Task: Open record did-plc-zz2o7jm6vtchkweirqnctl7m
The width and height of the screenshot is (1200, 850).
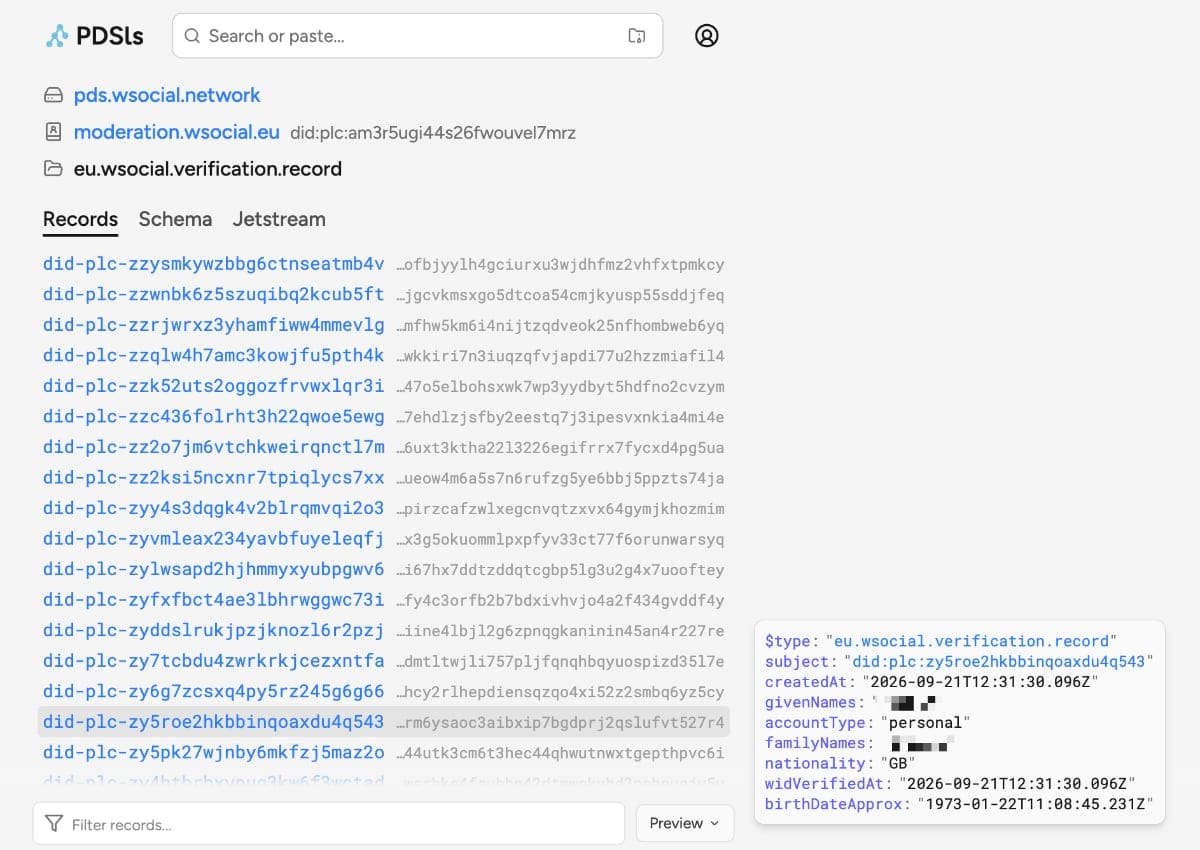Action: pos(213,447)
